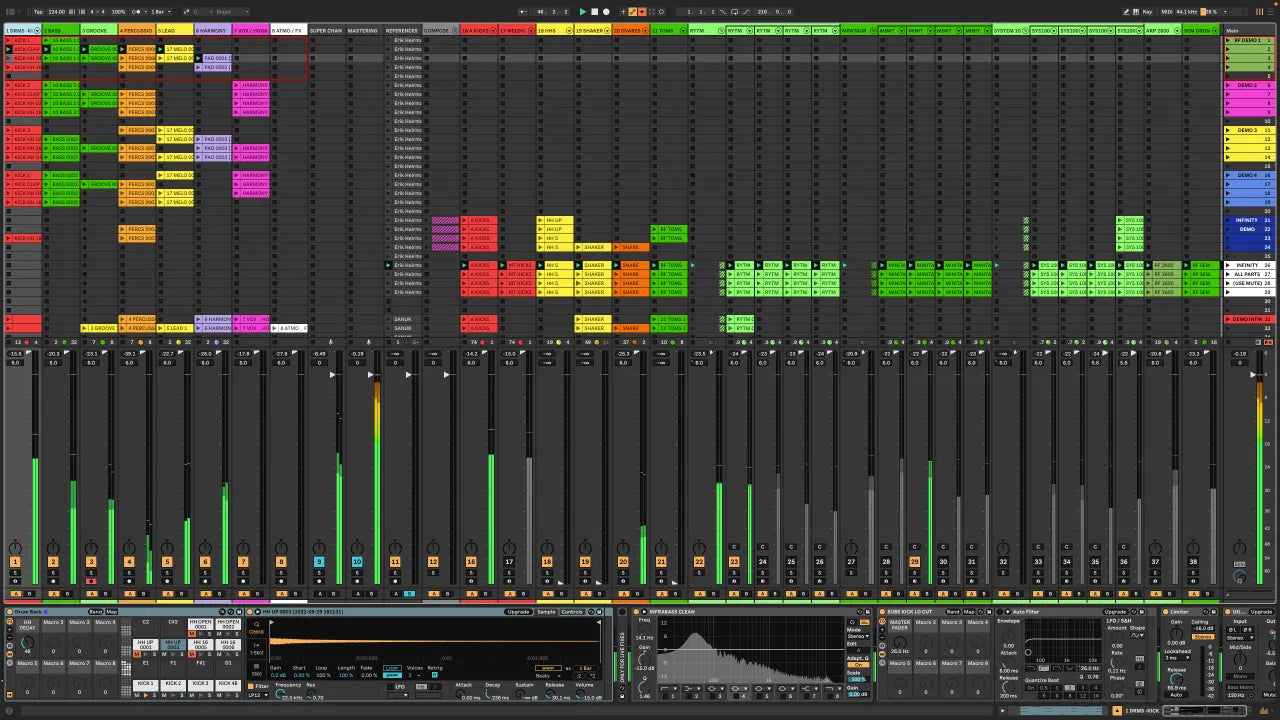Click the Stop button in the transport

pyautogui.click(x=594, y=12)
